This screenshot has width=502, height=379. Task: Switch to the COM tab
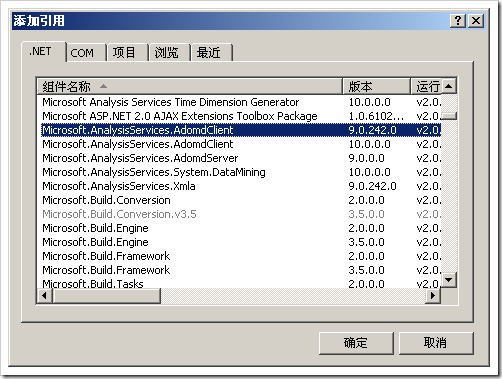86,53
